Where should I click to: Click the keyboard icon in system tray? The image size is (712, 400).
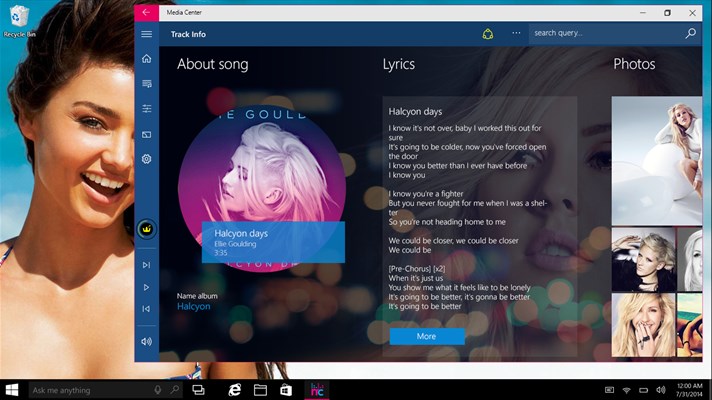[609, 390]
